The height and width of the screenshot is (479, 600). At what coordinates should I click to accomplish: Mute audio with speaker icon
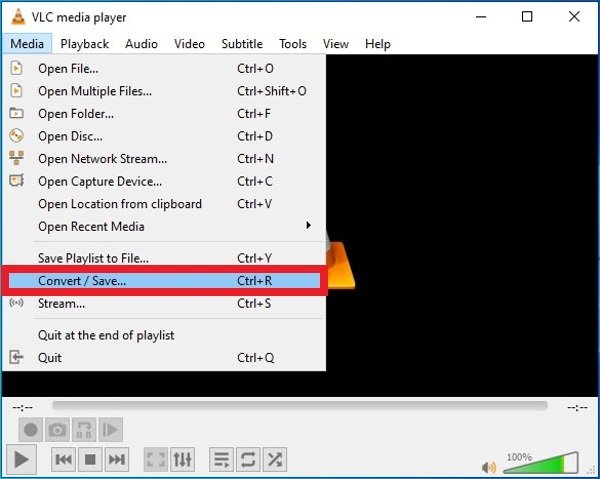point(489,467)
